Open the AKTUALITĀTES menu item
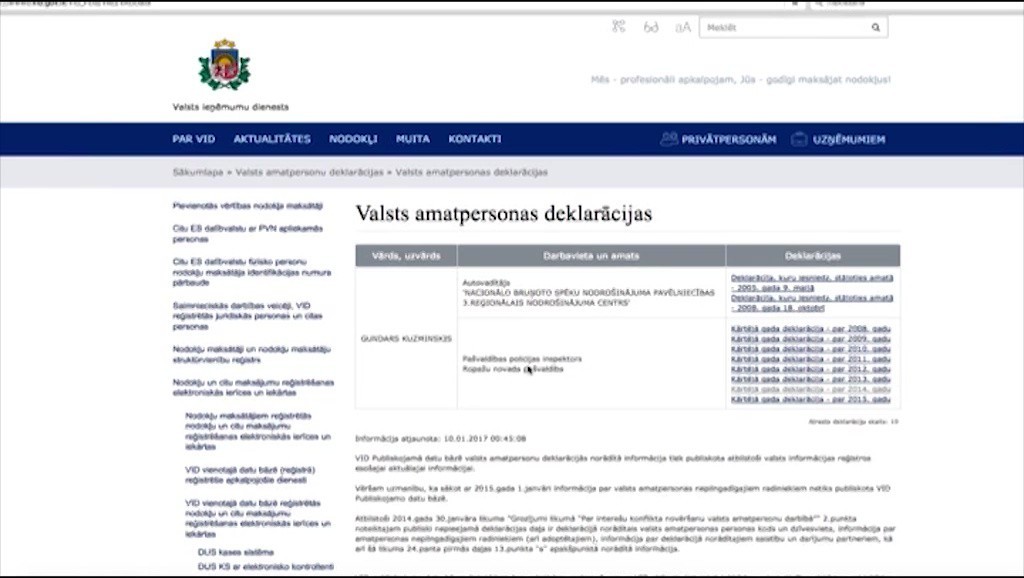 pyautogui.click(x=272, y=139)
